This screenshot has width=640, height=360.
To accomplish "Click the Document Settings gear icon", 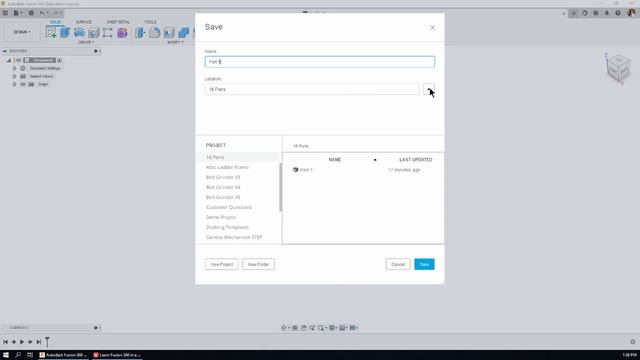I will [23, 68].
